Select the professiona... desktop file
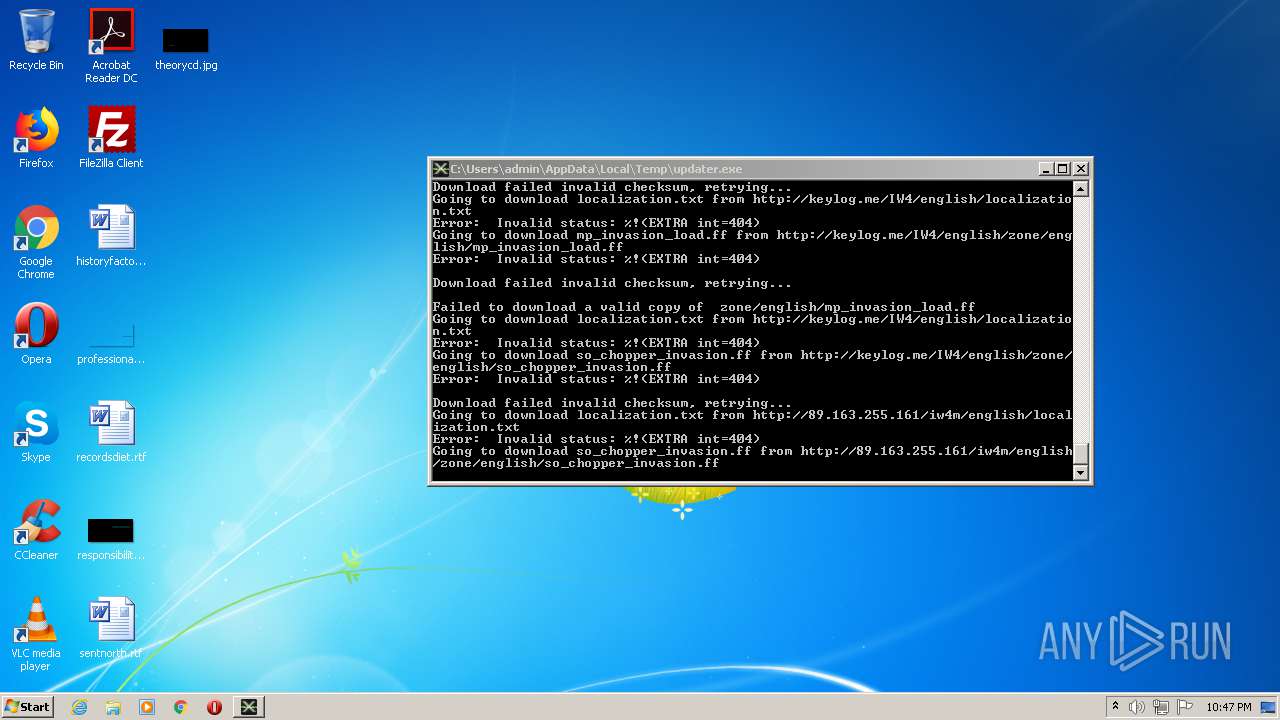The image size is (1280, 720). (x=111, y=340)
